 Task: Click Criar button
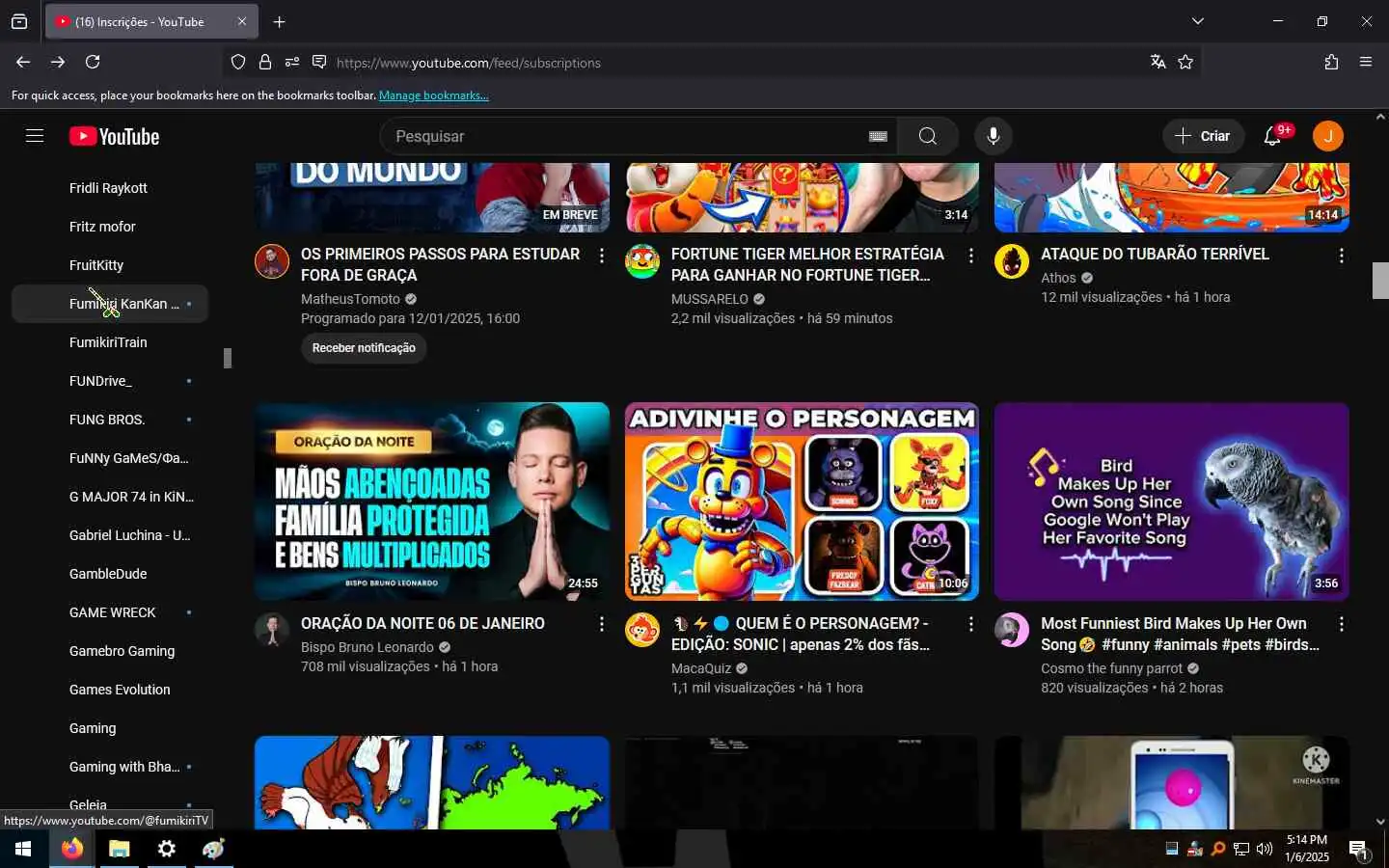tap(1202, 136)
